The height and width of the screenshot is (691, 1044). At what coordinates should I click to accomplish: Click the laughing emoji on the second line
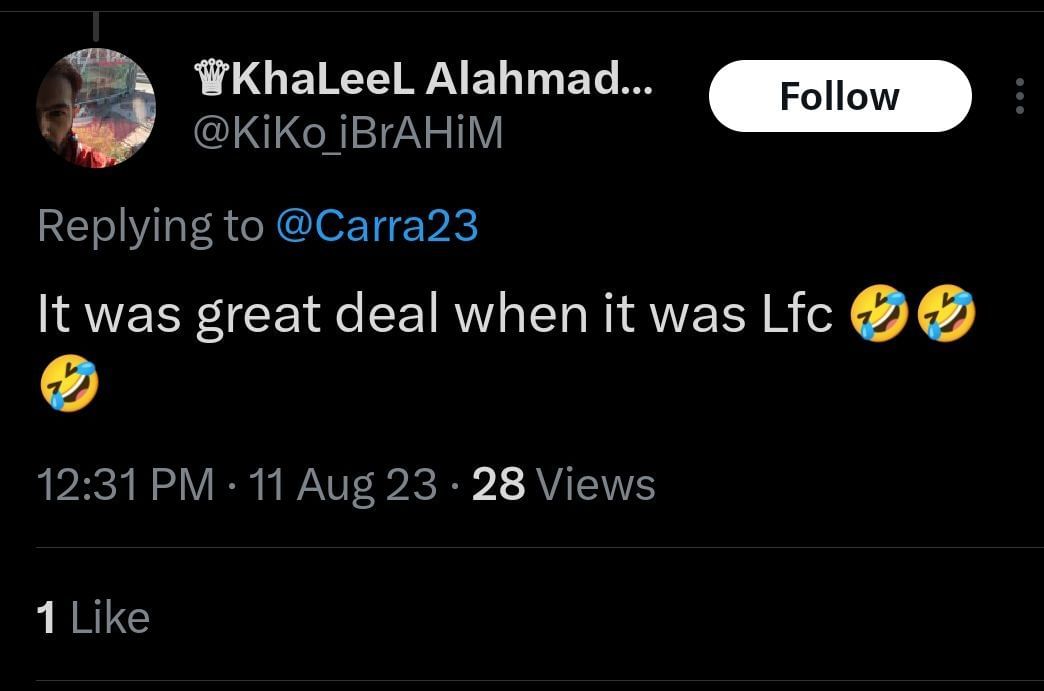[69, 385]
